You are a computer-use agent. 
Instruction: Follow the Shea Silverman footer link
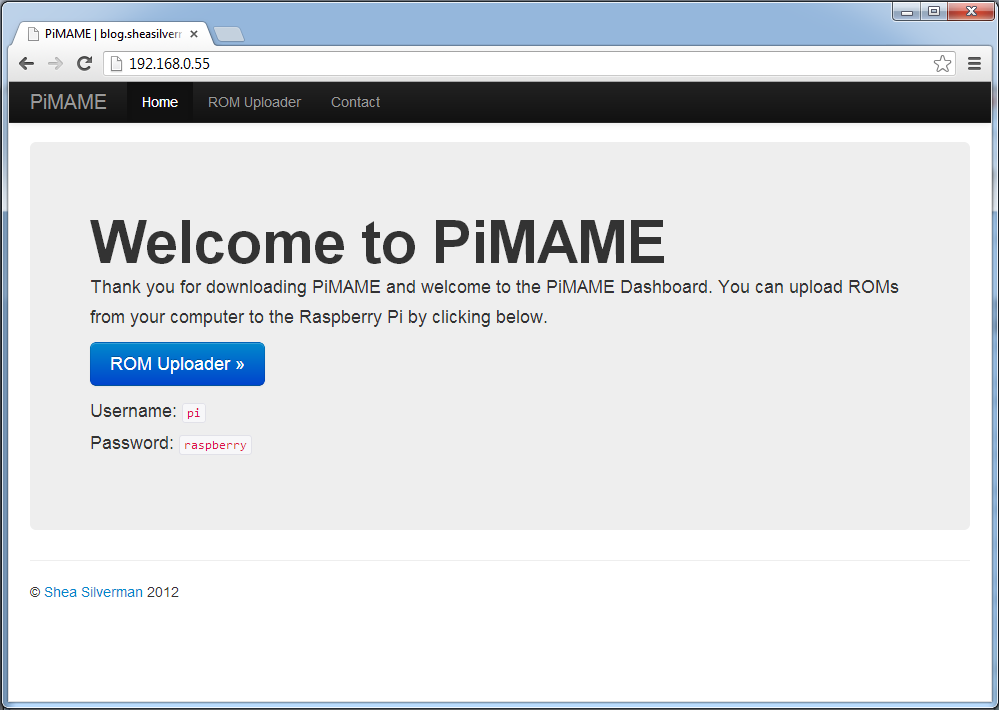point(93,592)
